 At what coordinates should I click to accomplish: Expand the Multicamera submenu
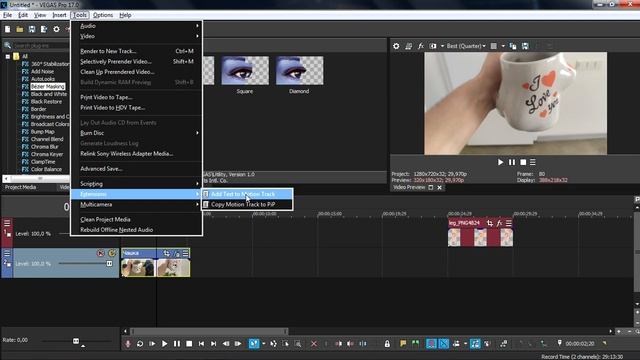pyautogui.click(x=137, y=204)
